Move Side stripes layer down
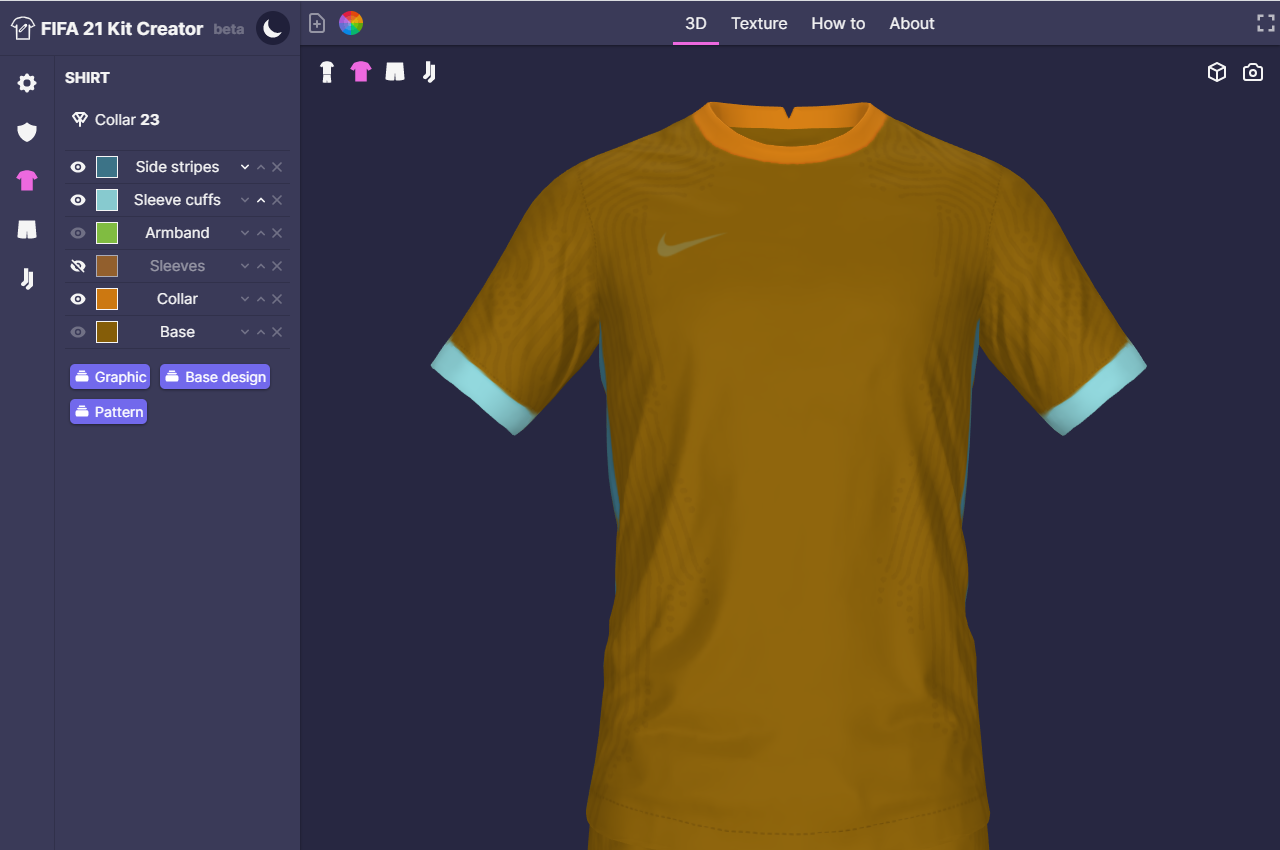 coord(245,167)
